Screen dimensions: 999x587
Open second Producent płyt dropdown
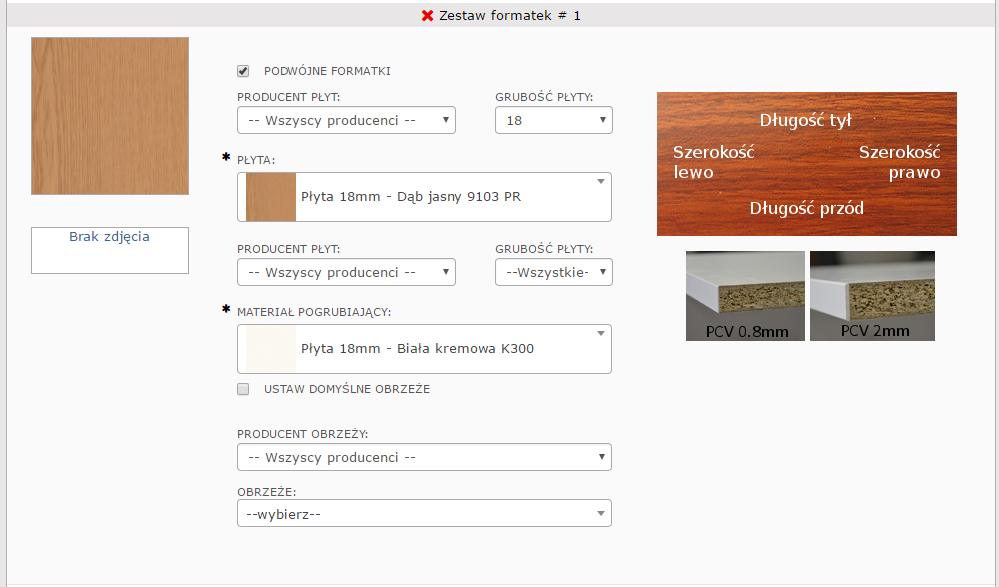[346, 273]
